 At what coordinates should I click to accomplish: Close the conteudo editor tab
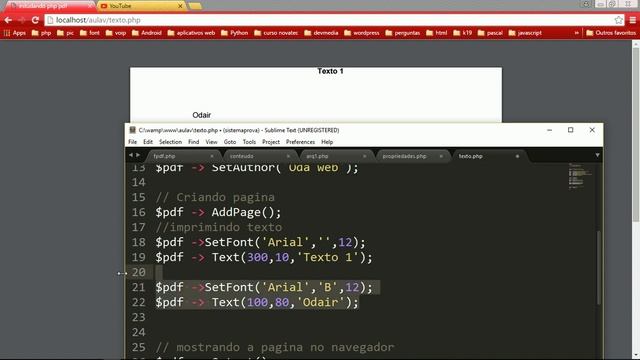tap(288, 156)
